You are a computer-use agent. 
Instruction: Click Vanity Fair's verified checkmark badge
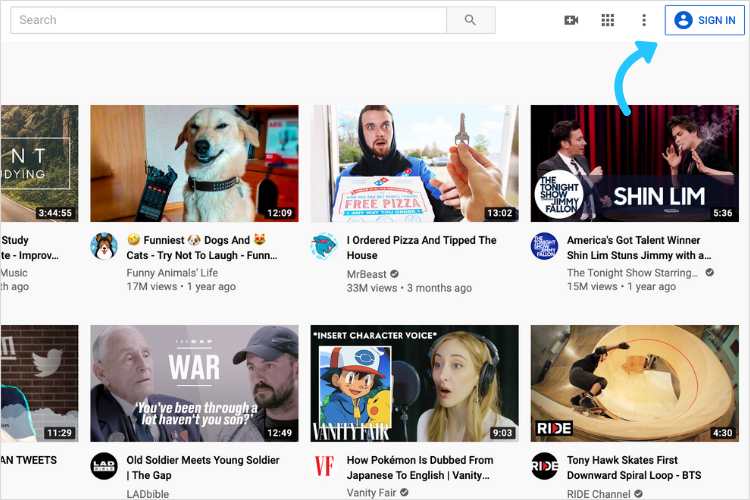(404, 492)
